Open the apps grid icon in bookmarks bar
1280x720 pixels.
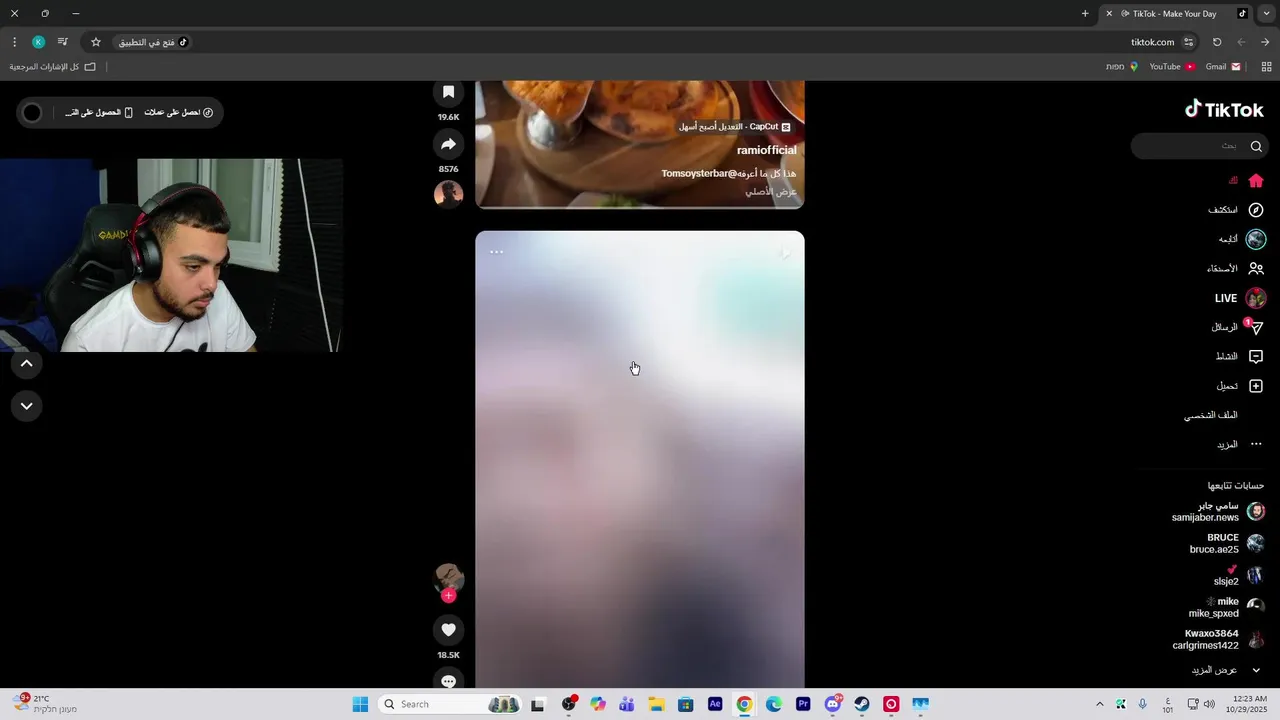1266,67
